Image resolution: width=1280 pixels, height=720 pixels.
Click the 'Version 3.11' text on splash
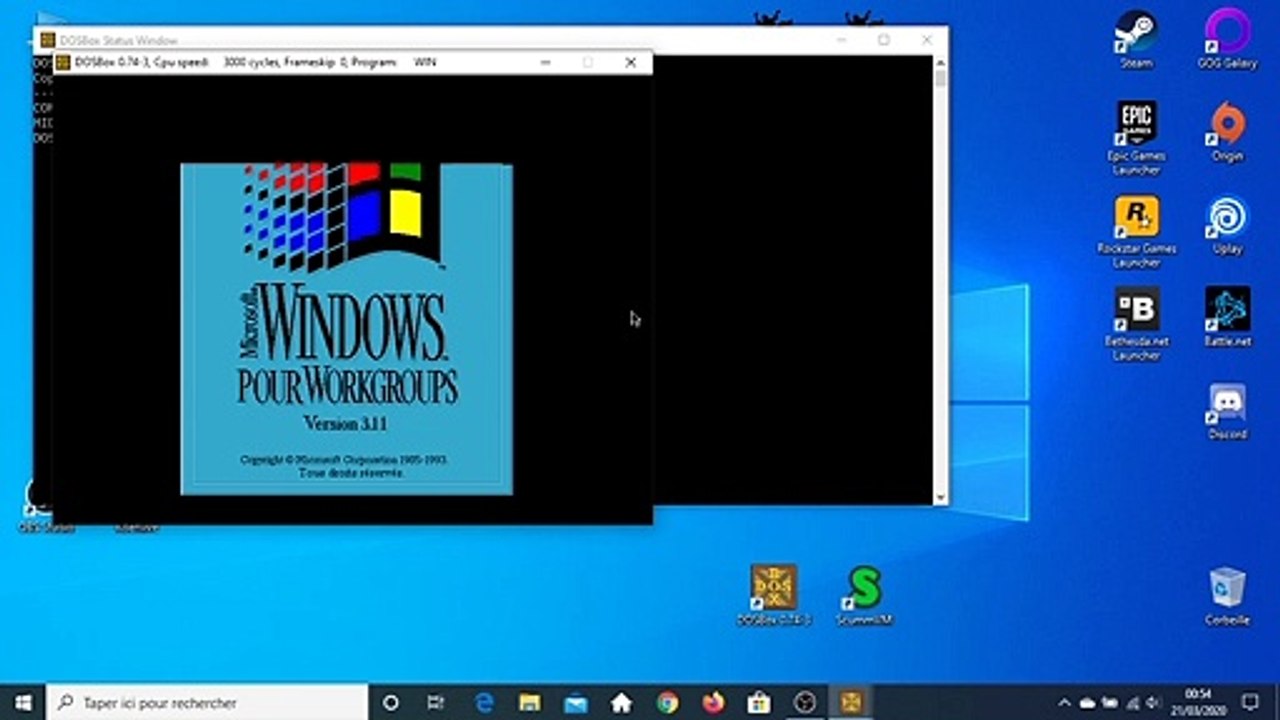(345, 424)
